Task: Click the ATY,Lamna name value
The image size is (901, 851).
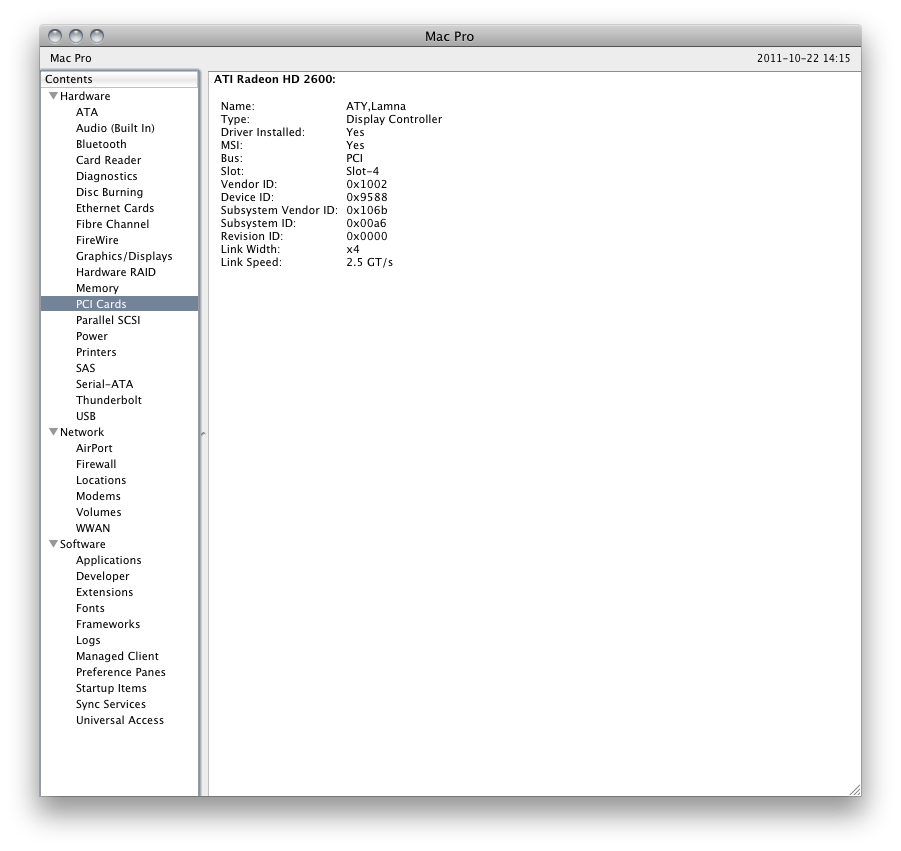Action: 376,106
